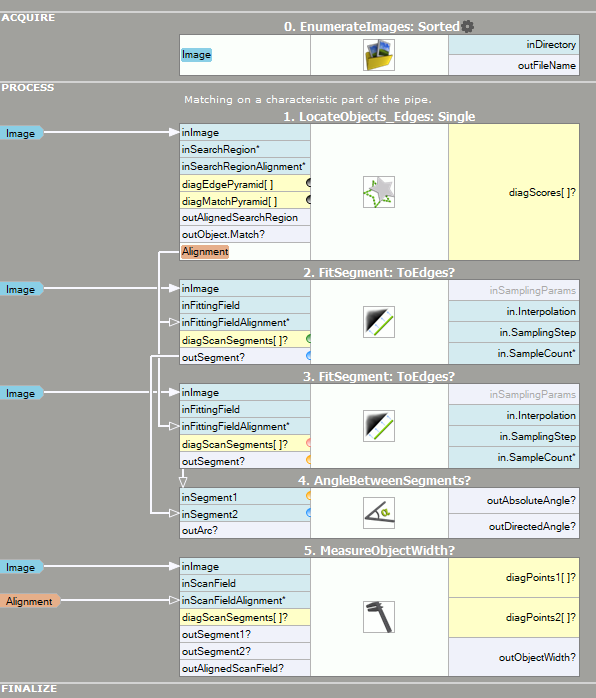The height and width of the screenshot is (698, 596).
Task: Click the MeasureObjectWidth caliper icon
Action: coord(379,617)
